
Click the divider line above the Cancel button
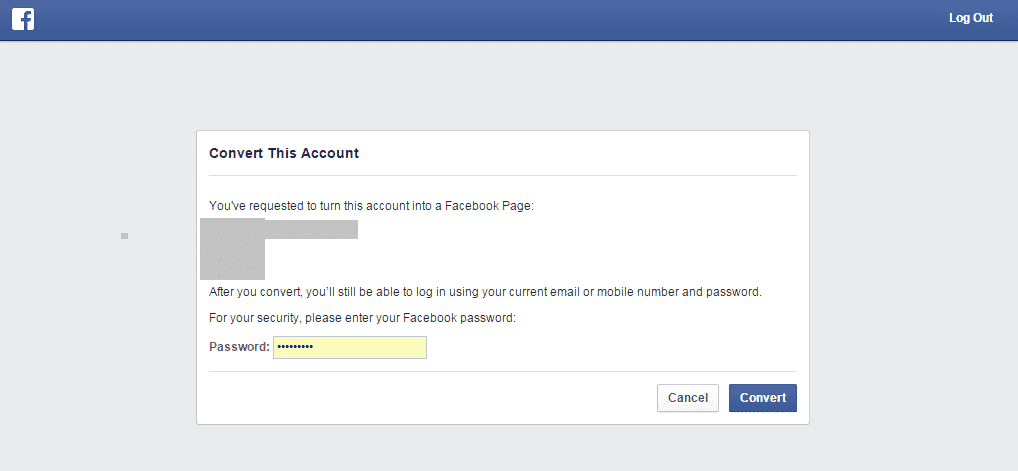pyautogui.click(x=502, y=372)
